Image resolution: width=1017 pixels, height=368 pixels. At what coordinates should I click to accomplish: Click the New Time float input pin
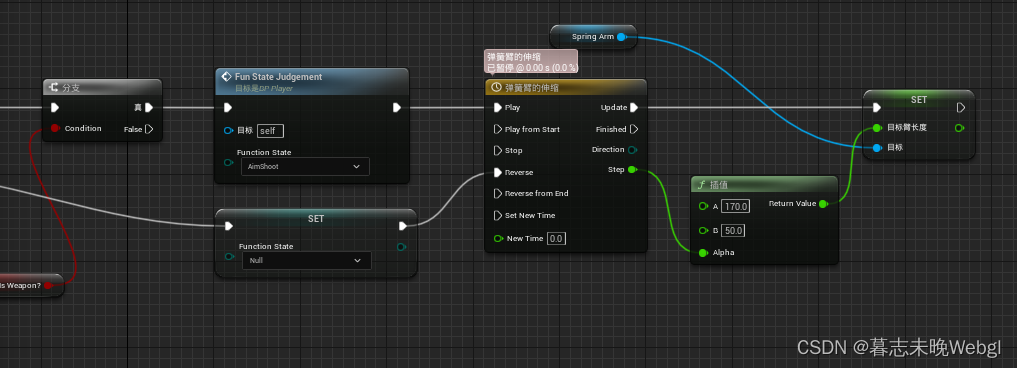pyautogui.click(x=498, y=238)
